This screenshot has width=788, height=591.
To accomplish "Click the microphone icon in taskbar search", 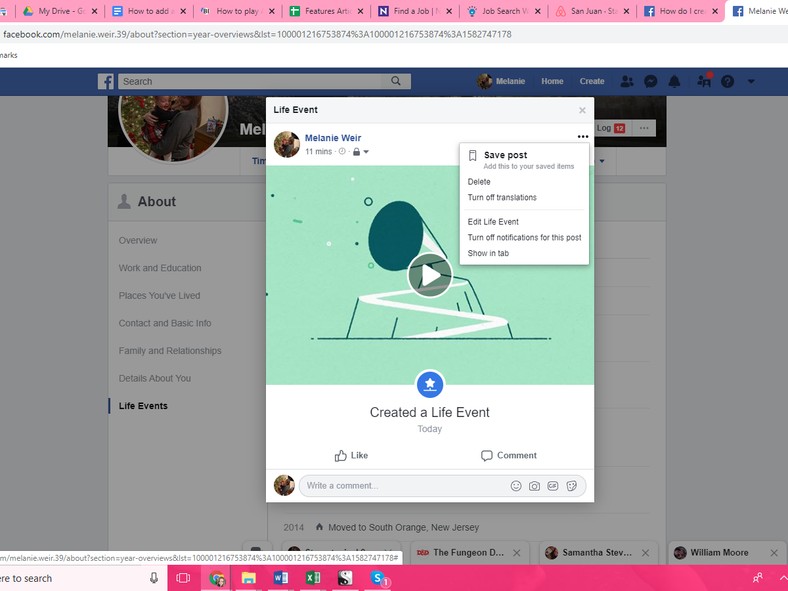I will click(x=154, y=578).
